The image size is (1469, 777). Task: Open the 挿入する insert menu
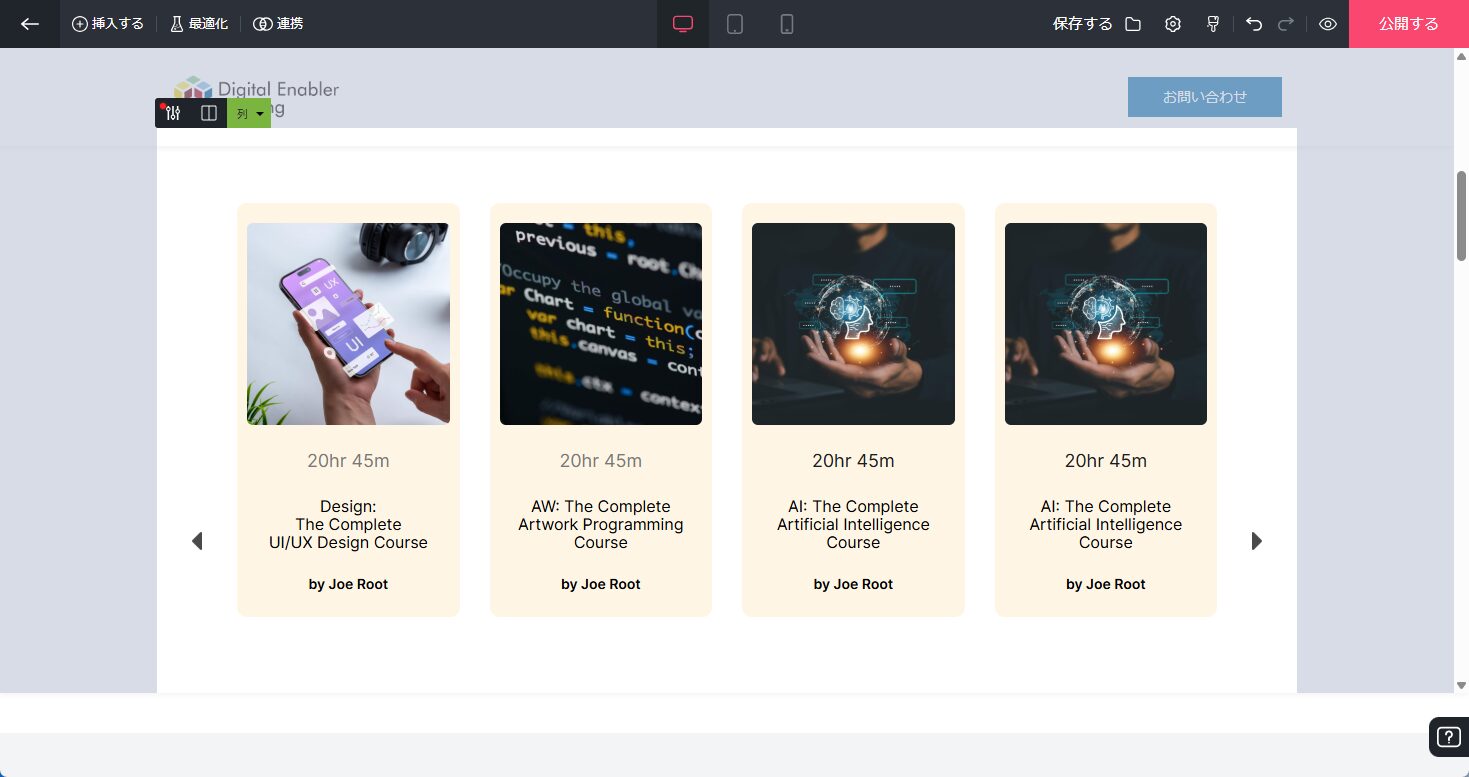pos(108,24)
